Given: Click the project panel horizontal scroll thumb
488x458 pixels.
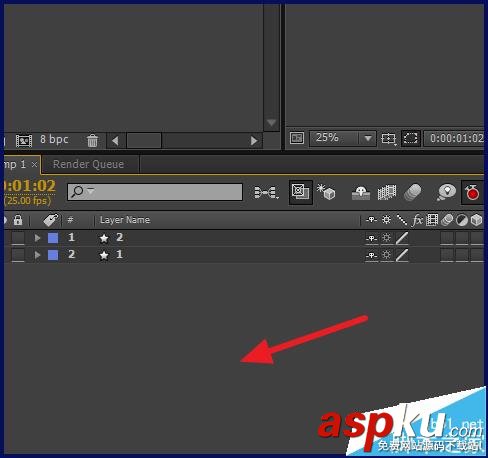Looking at the screenshot, I should (x=144, y=141).
